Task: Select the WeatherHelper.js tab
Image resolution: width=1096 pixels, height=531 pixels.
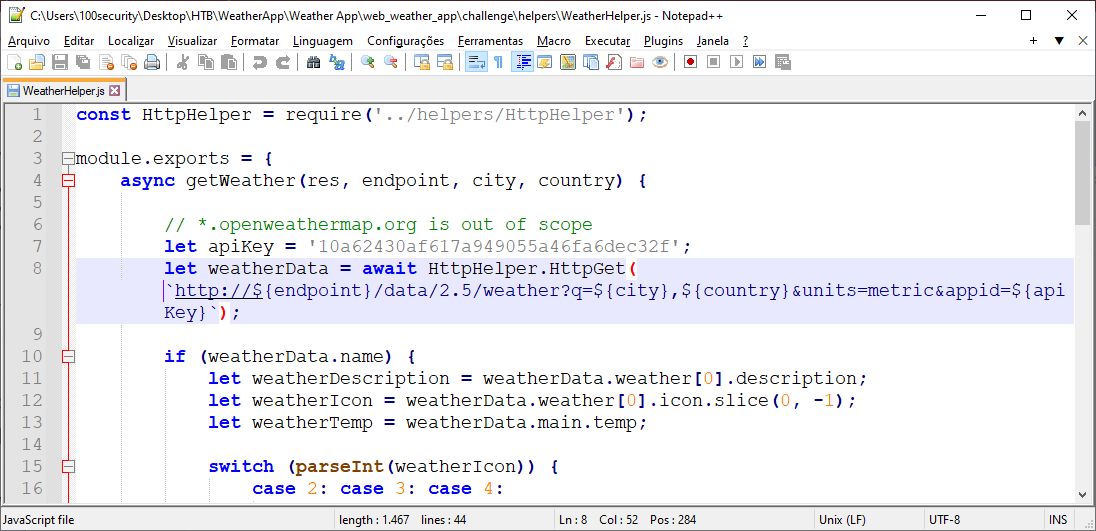Action: coord(63,91)
